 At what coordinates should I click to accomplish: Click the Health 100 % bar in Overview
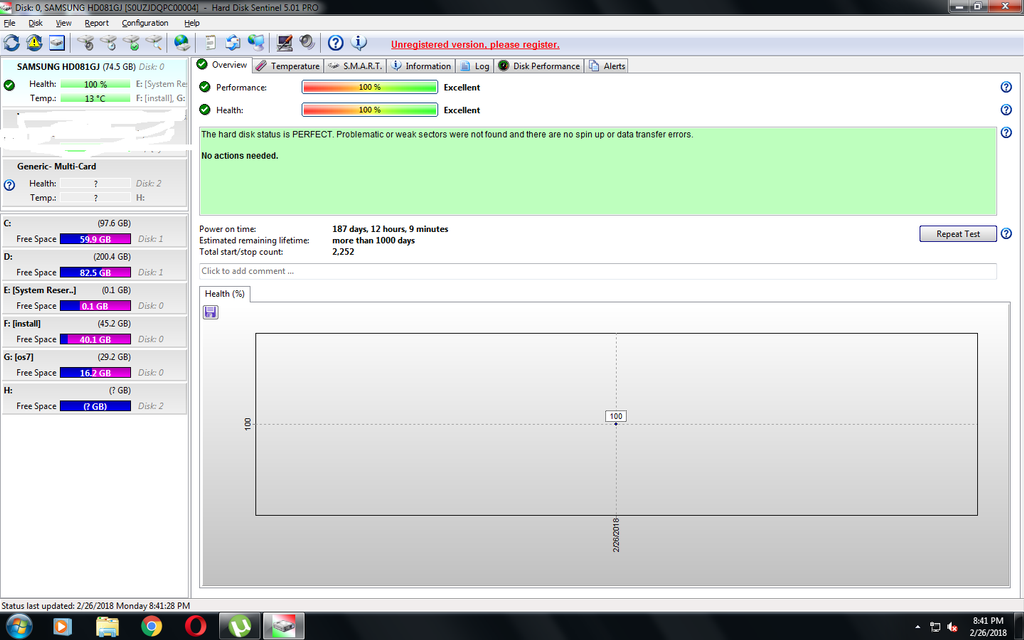point(370,110)
